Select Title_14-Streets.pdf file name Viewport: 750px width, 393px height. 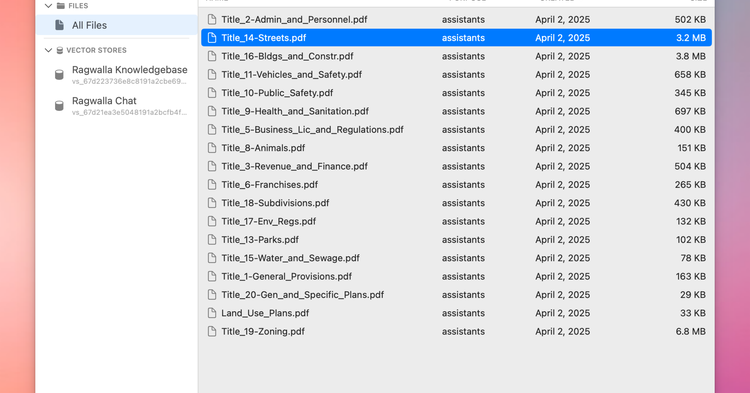pos(264,38)
